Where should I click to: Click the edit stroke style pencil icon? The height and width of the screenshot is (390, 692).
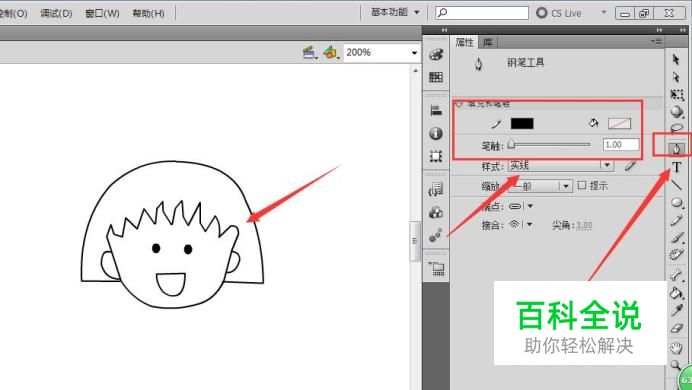point(631,166)
